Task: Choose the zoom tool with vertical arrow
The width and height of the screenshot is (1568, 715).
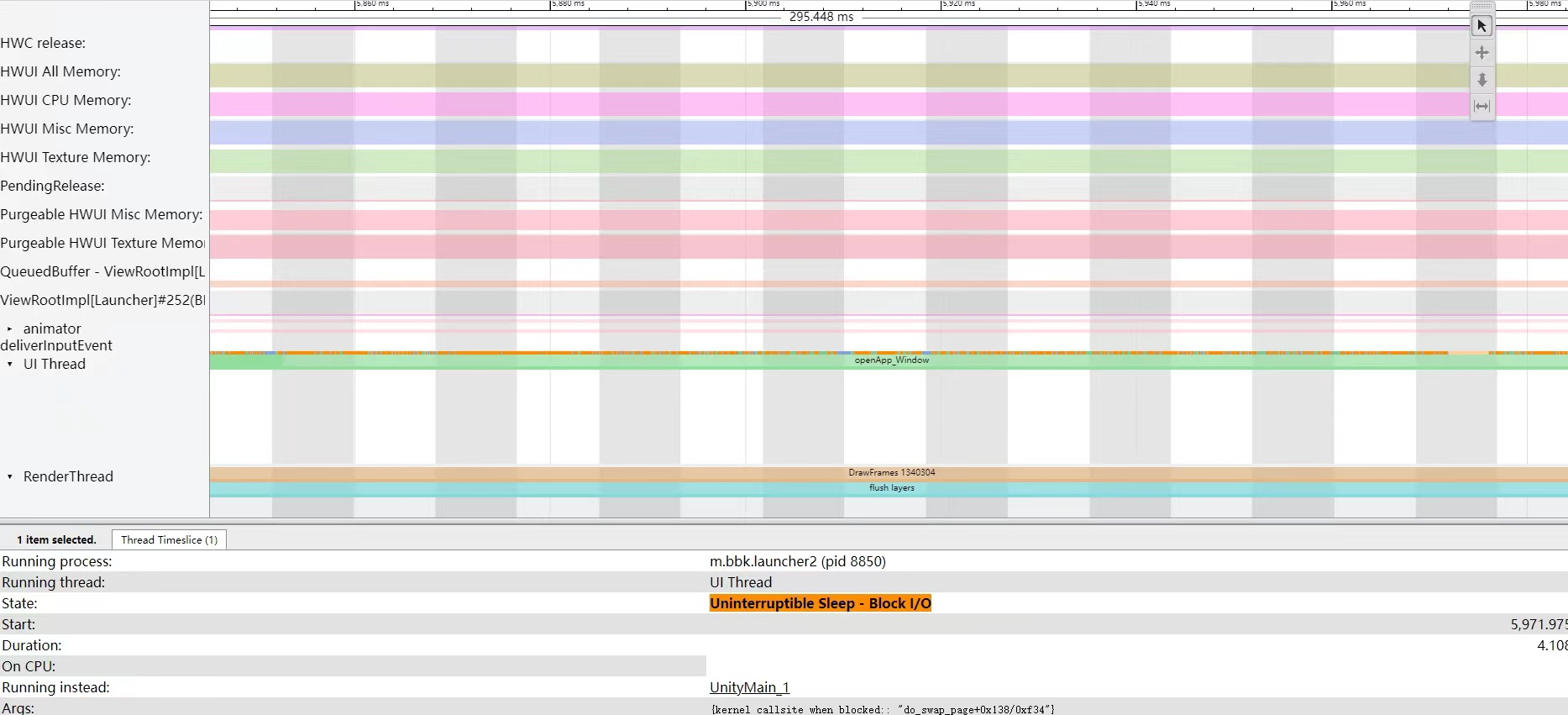Action: (x=1481, y=80)
